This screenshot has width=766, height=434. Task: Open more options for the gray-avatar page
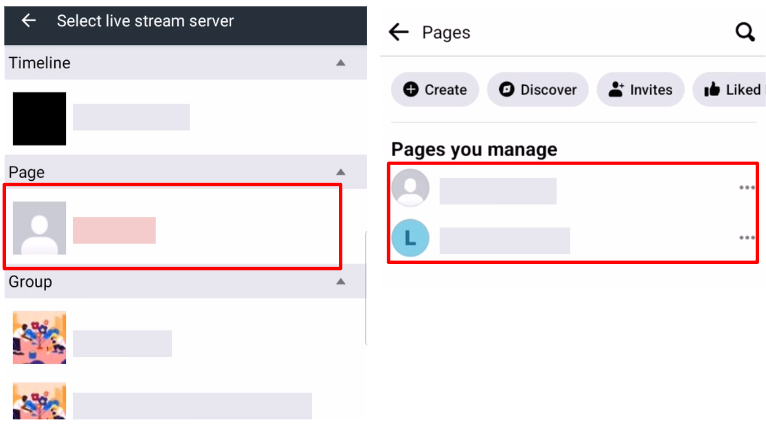click(x=746, y=188)
